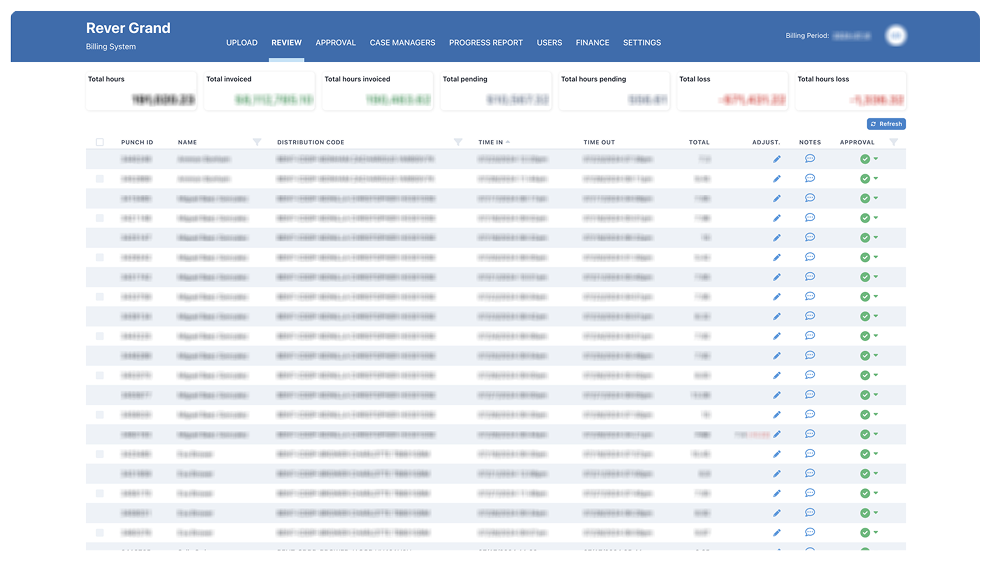Expand the approval dropdown arrow in third row
Image resolution: width=990 pixels, height=561 pixels.
coord(876,198)
